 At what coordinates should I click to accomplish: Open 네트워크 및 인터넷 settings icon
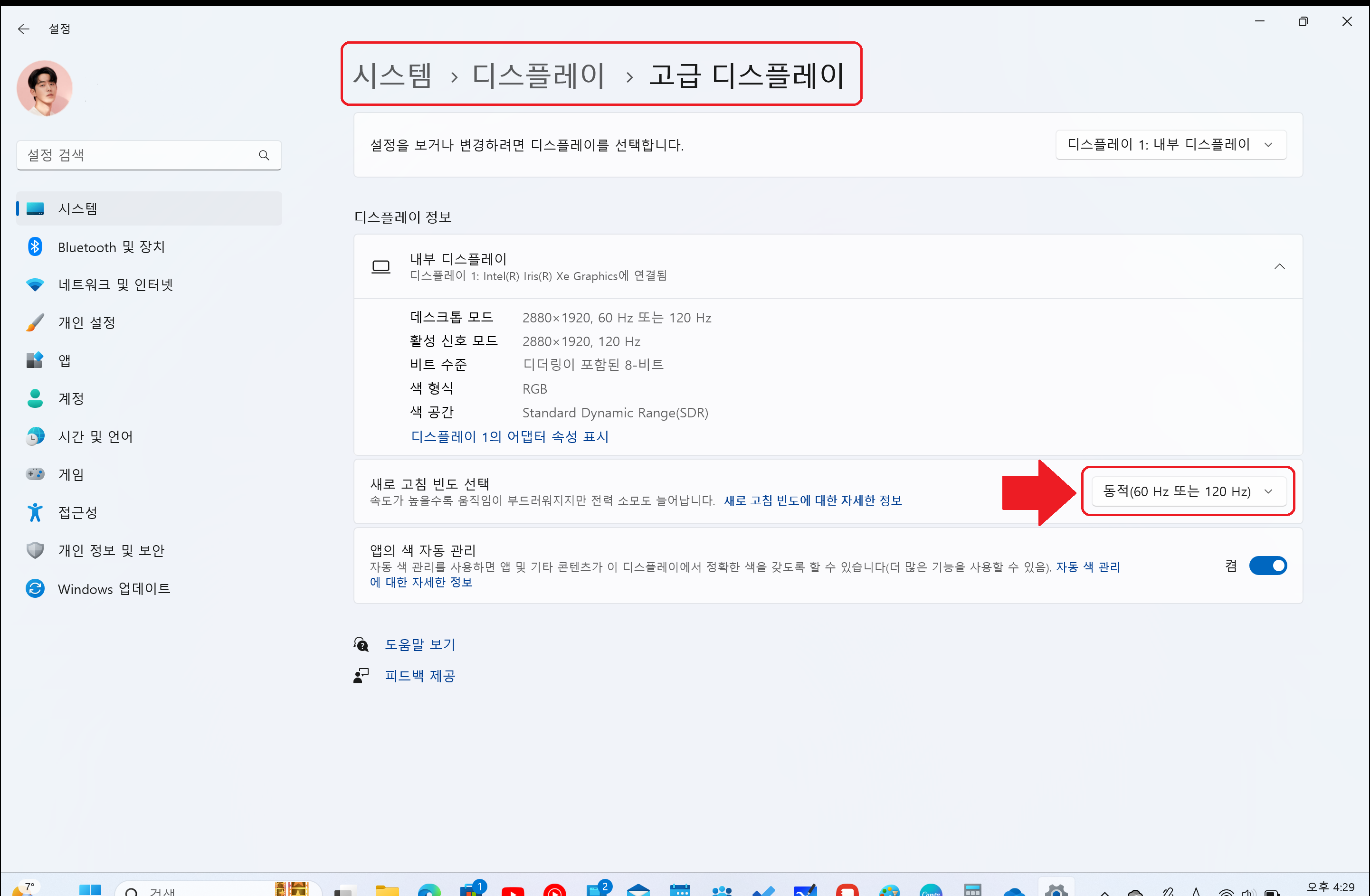35,285
